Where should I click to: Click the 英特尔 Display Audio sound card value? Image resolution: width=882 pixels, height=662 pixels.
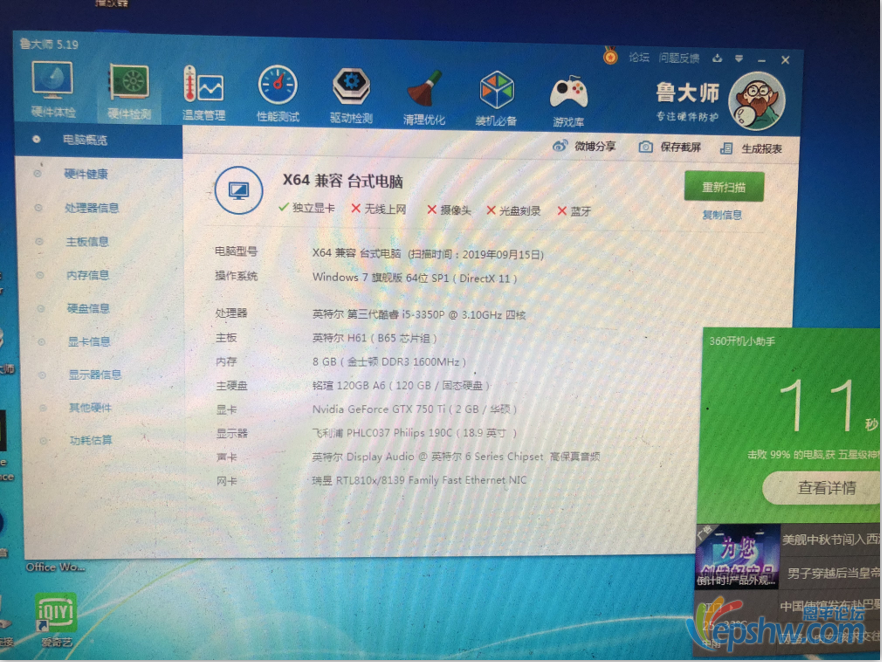click(456, 456)
